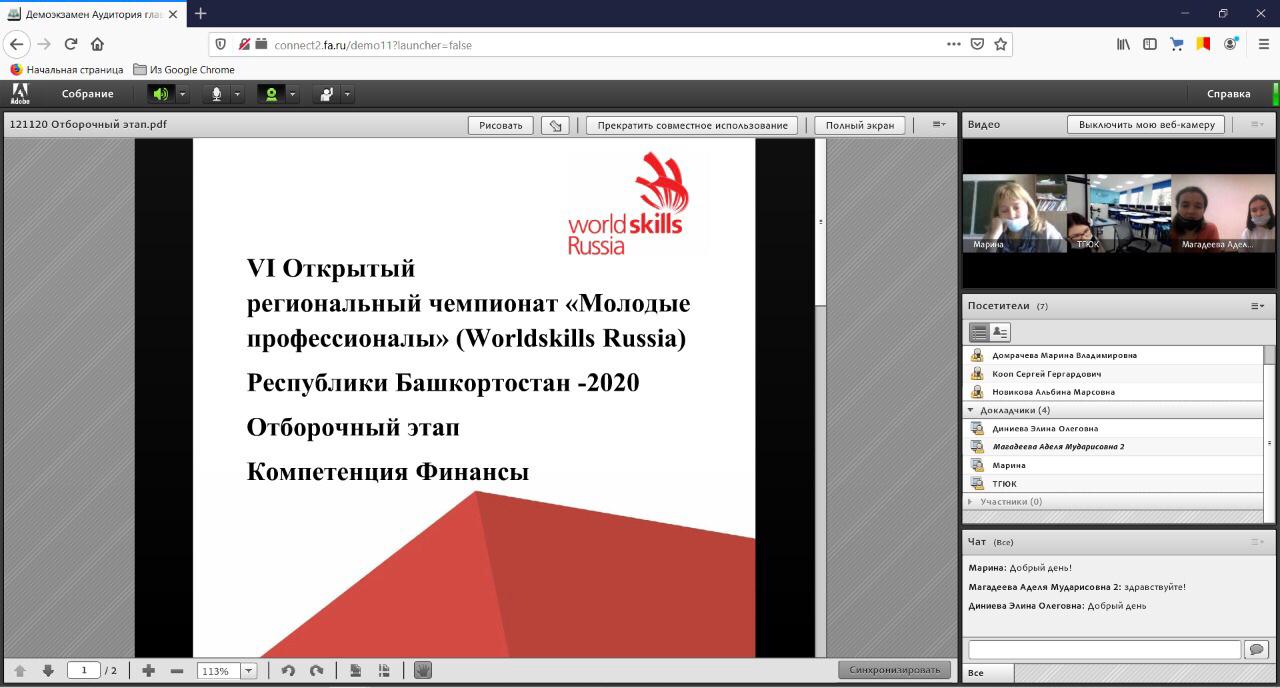
Task: Open the zoom percentage dropdown
Action: (x=249, y=671)
